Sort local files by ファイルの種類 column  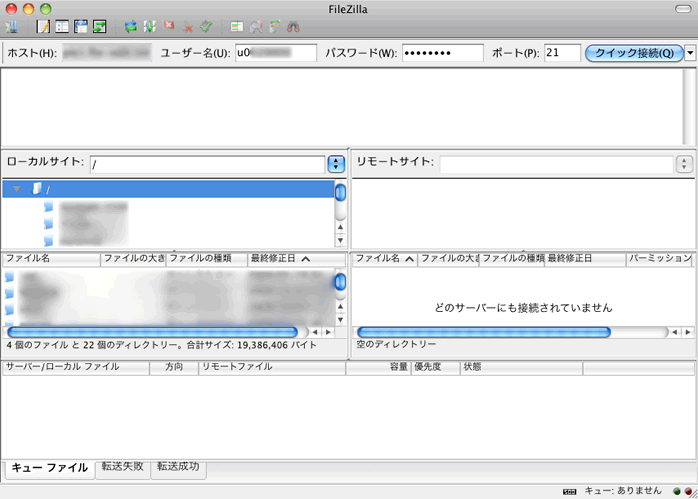[207, 259]
